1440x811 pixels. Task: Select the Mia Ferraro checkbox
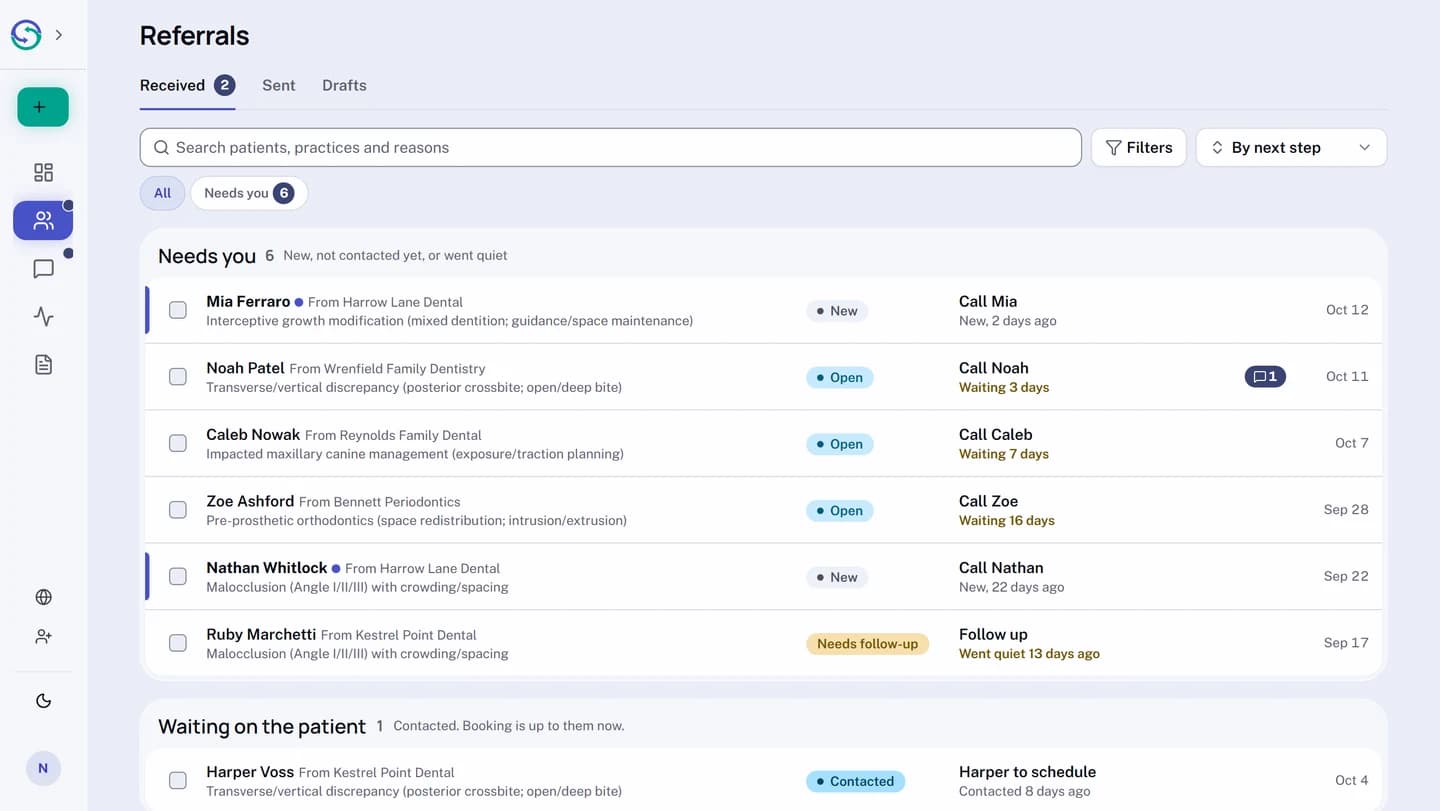[x=178, y=310]
